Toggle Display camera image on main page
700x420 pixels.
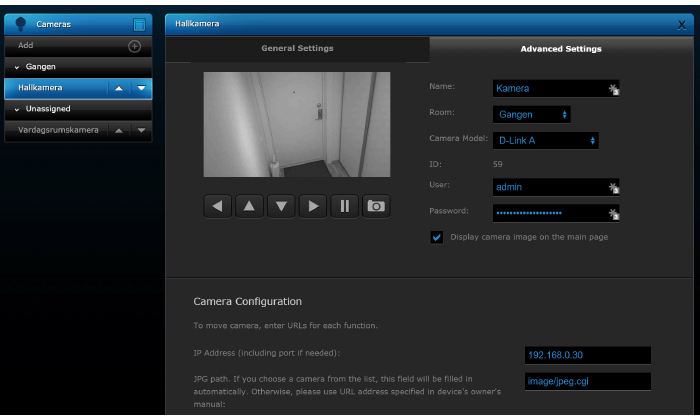click(x=437, y=237)
